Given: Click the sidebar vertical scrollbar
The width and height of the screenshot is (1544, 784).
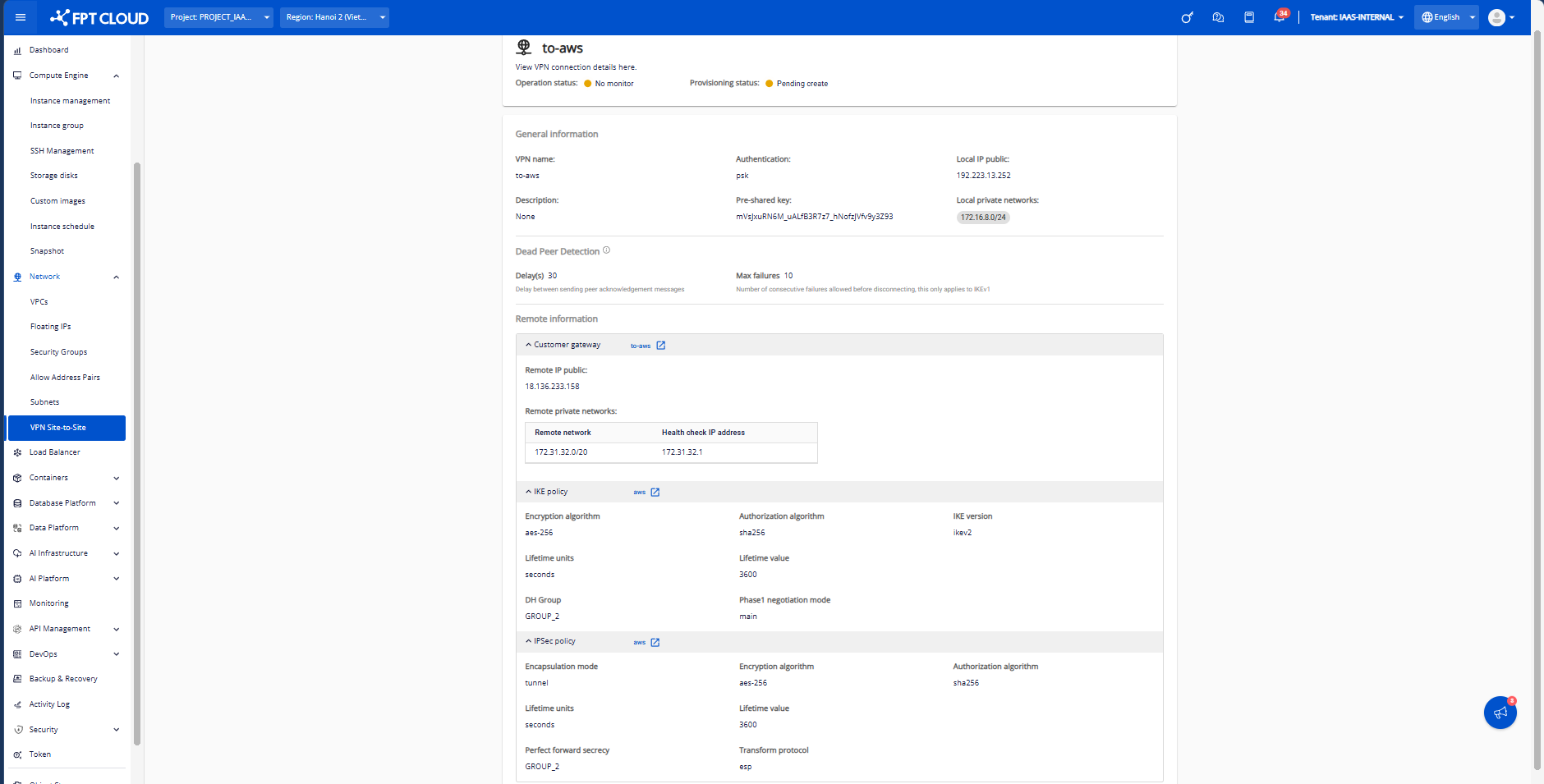Looking at the screenshot, I should click(137, 453).
